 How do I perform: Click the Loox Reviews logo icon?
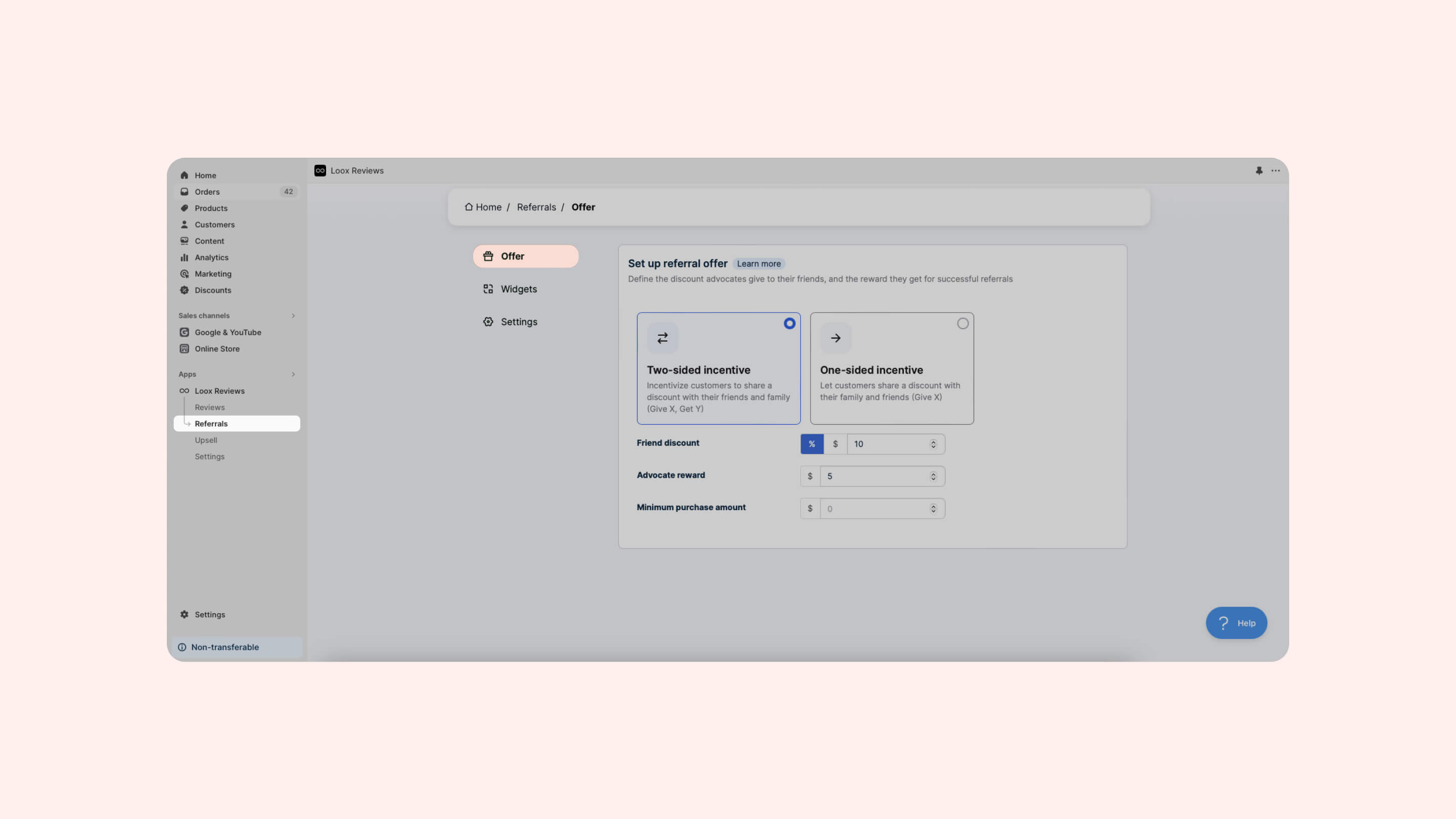point(320,171)
